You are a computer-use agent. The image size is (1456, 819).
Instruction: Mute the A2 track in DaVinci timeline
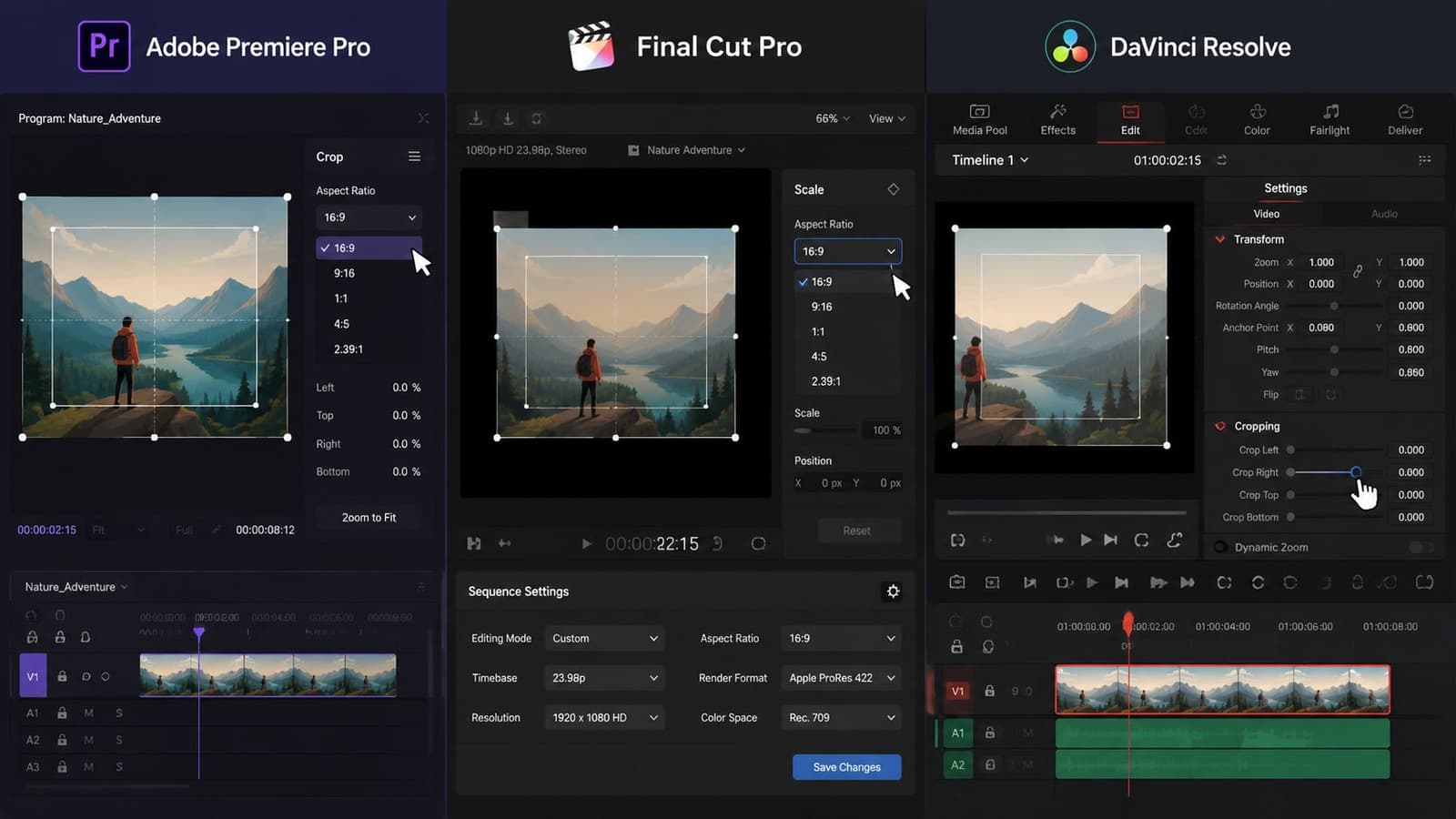1027,764
